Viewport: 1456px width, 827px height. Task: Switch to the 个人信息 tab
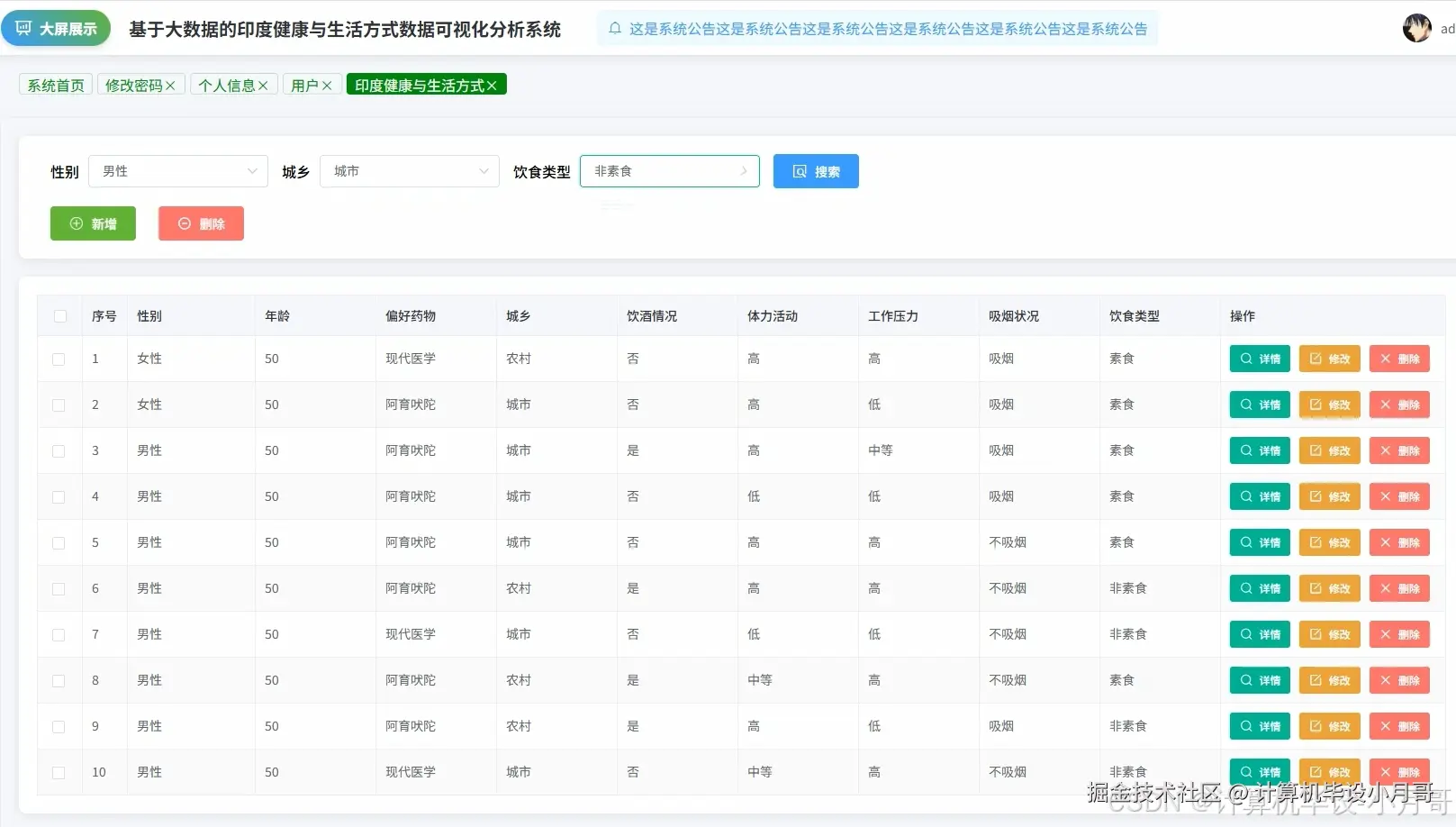click(x=227, y=85)
